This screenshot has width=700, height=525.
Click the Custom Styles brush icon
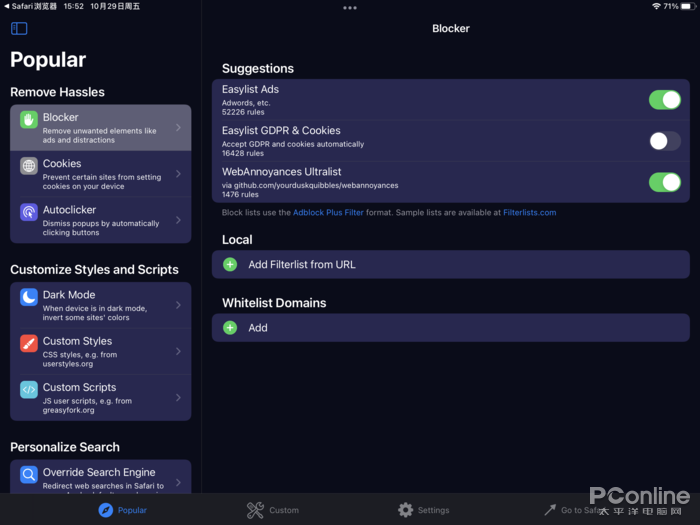point(29,343)
